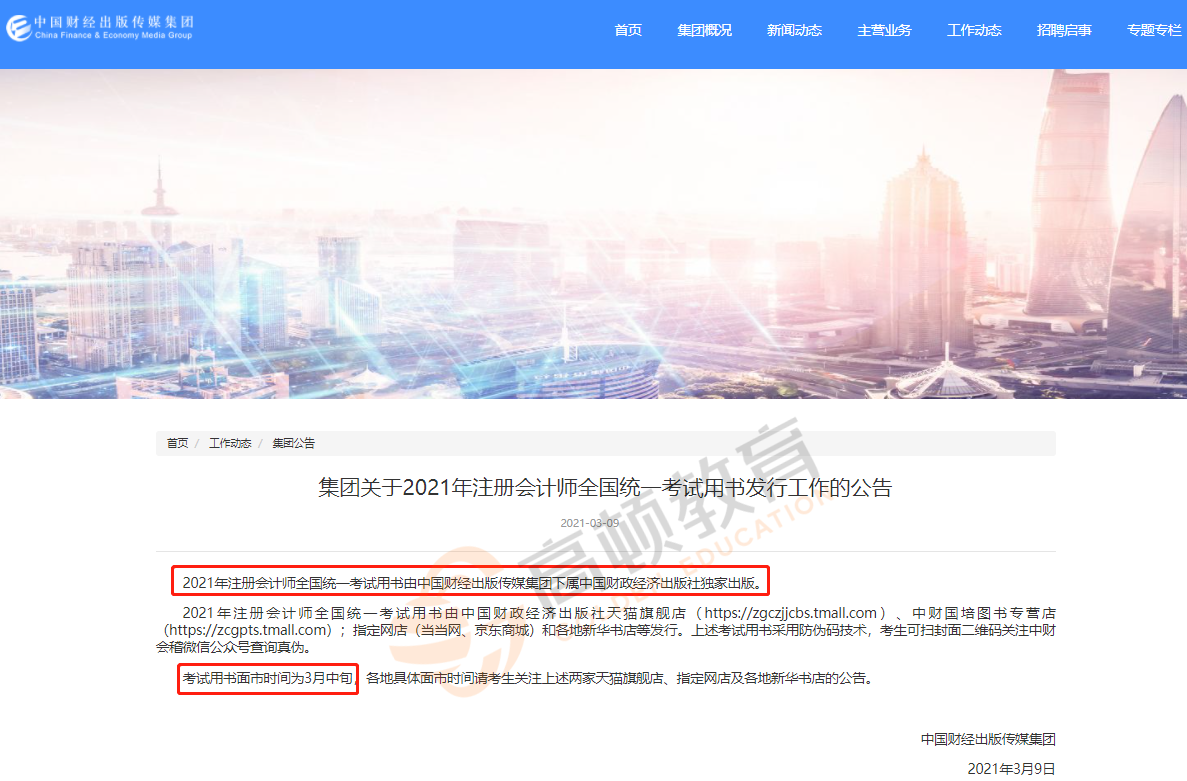Go to 新闻动态 in the top navigation
Image resolution: width=1187 pixels, height=781 pixels.
794,30
